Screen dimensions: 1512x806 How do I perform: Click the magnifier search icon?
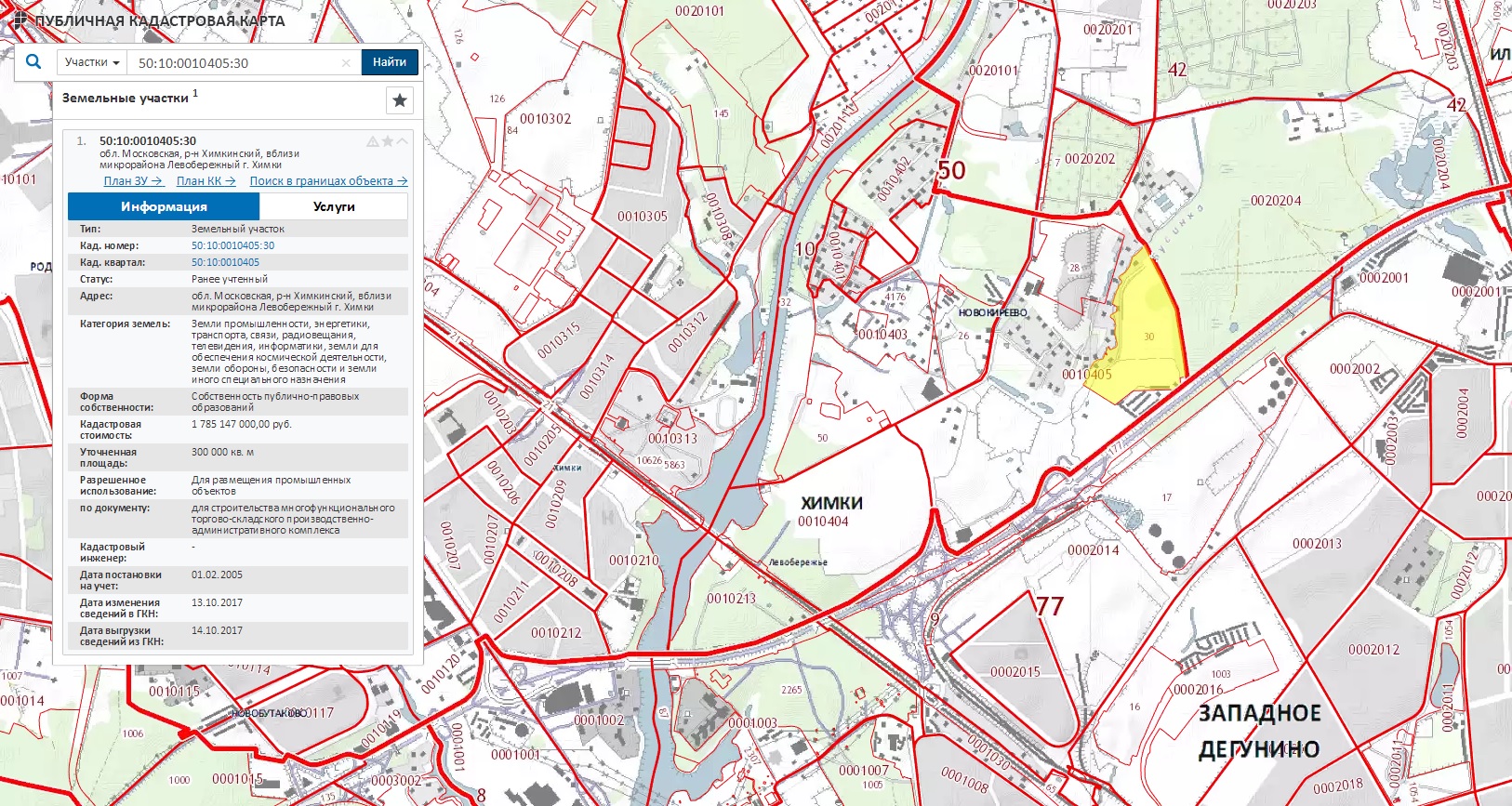(33, 62)
